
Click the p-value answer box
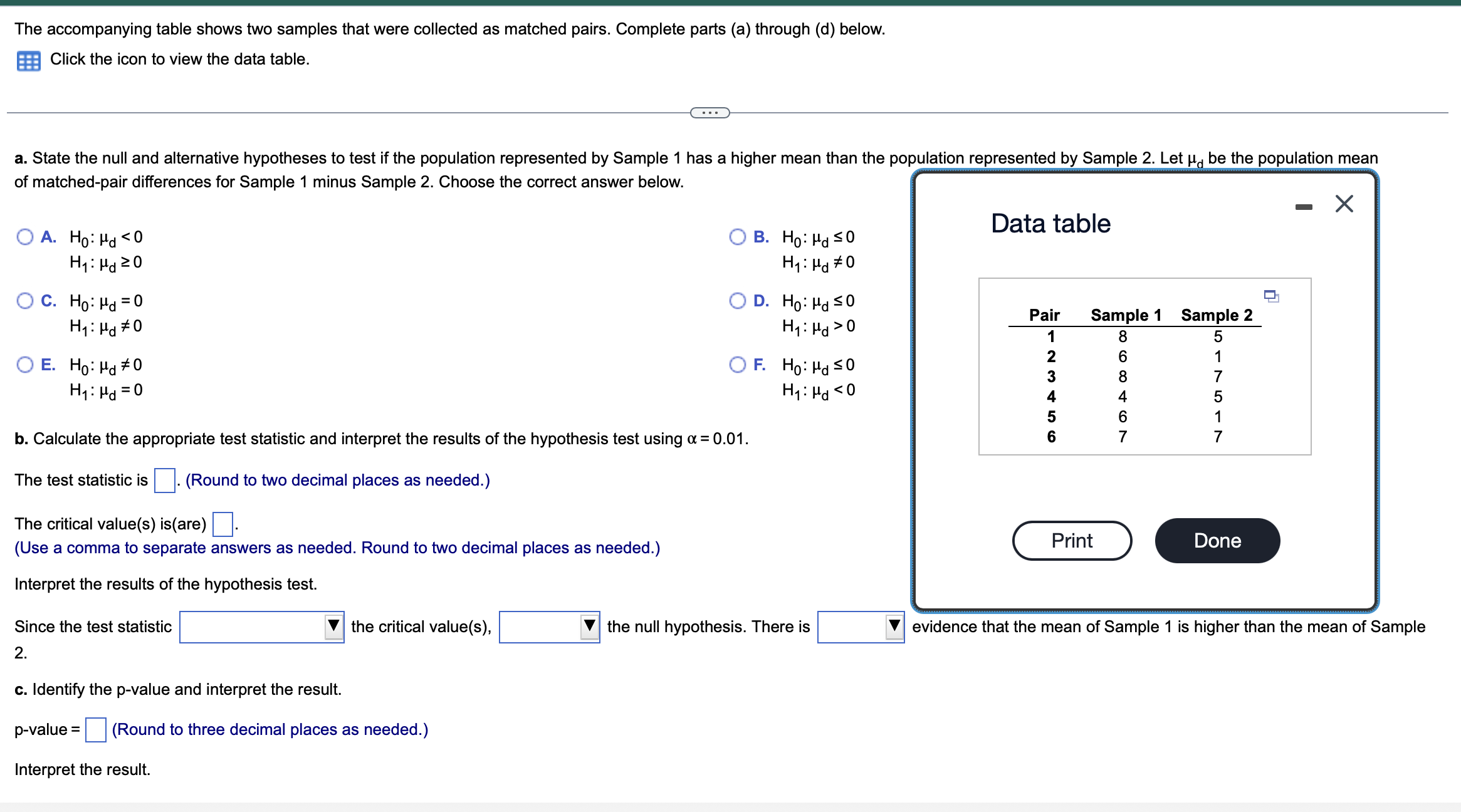pos(95,729)
